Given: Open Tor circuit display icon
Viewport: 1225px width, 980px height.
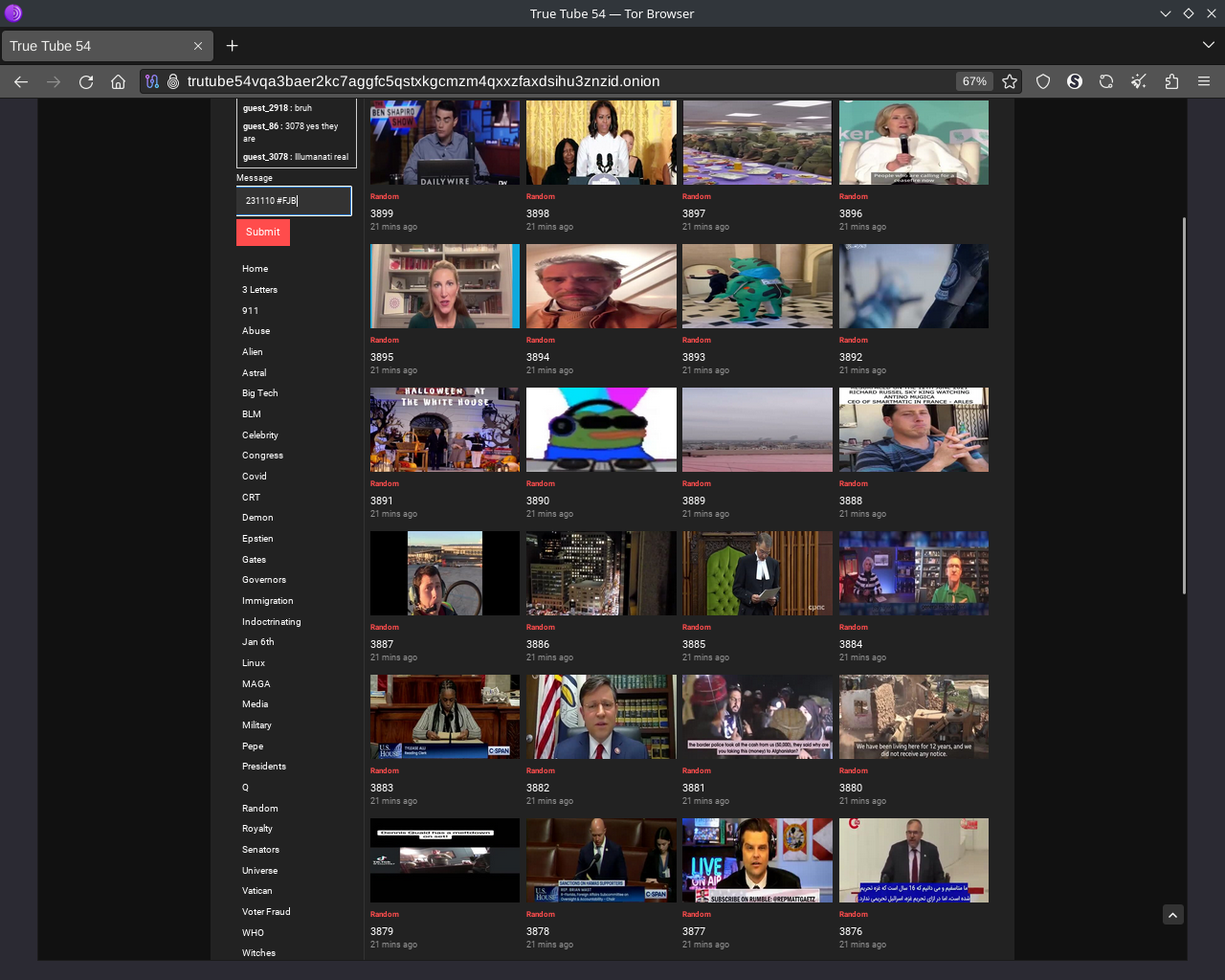Looking at the screenshot, I should [152, 81].
